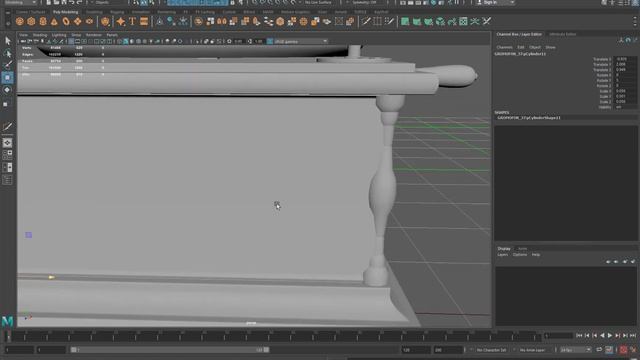Click the Play forwards button
Screen dimensions: 640x360
(610, 336)
